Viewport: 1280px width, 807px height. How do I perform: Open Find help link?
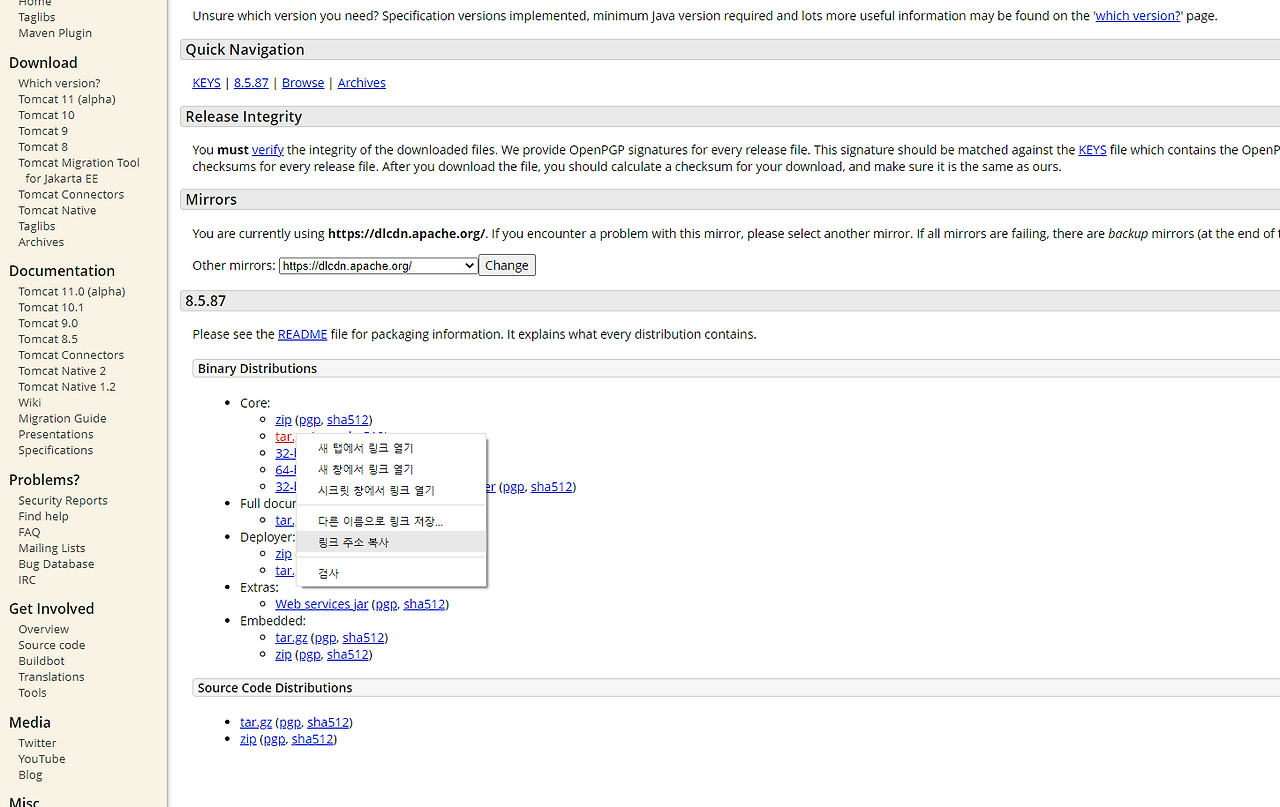tap(43, 517)
